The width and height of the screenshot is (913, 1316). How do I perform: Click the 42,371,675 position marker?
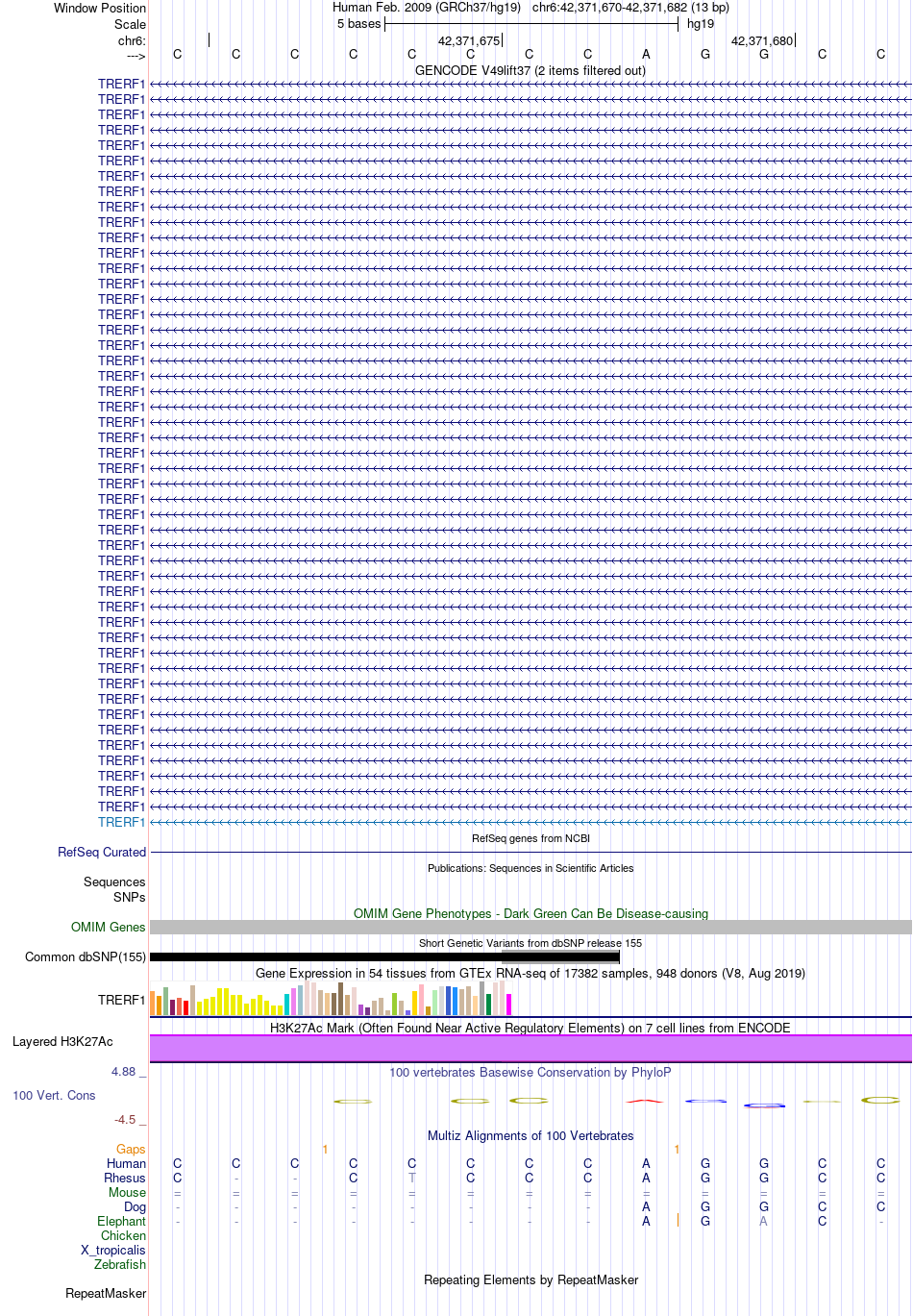click(x=469, y=41)
